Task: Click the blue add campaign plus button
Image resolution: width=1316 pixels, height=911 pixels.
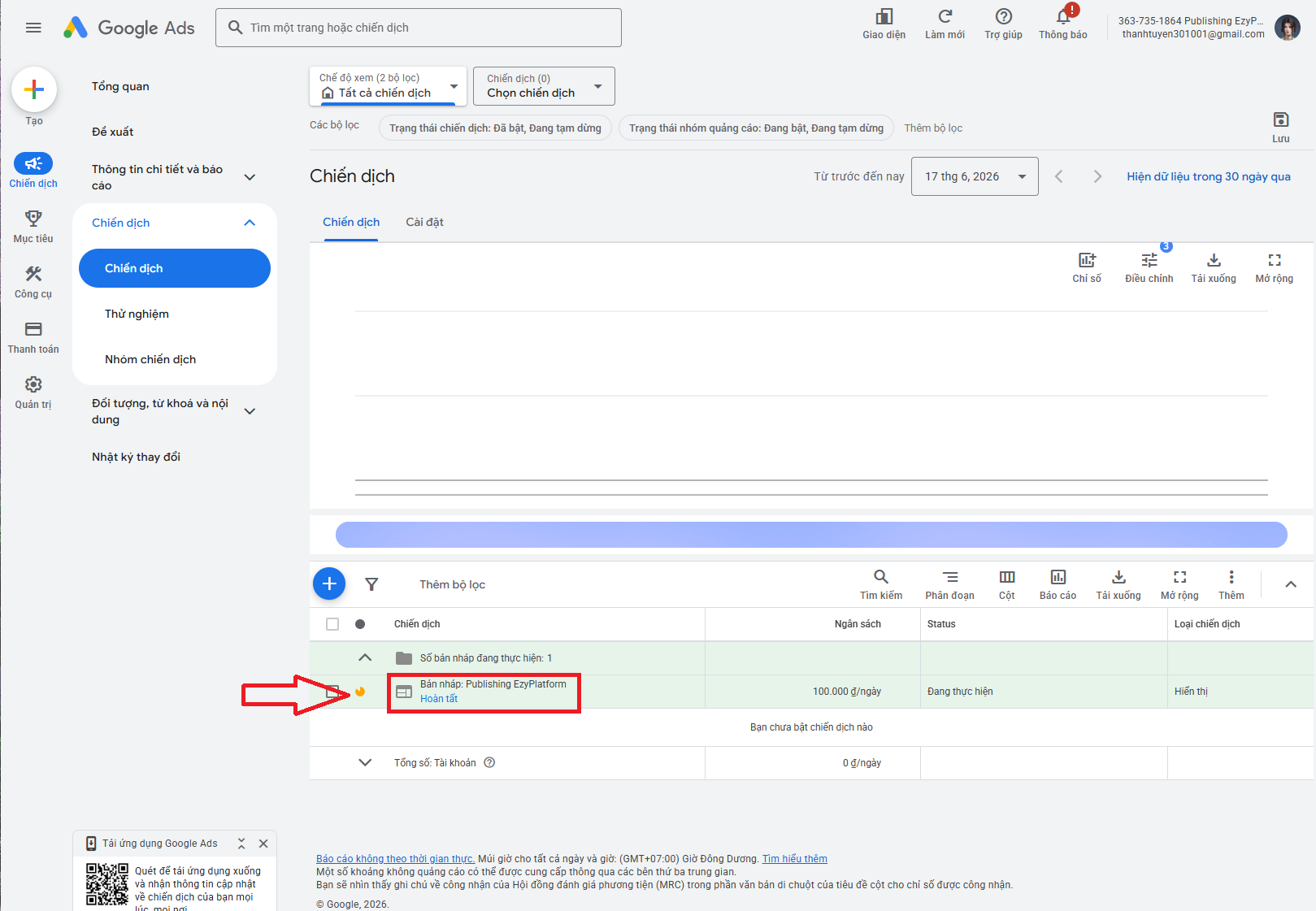Action: point(329,583)
